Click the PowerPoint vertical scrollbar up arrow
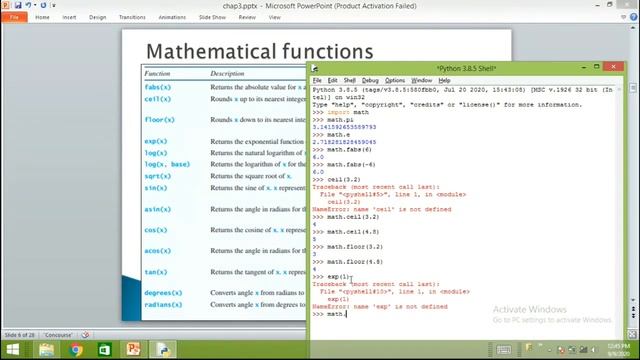640x360 pixels. pyautogui.click(x=633, y=27)
